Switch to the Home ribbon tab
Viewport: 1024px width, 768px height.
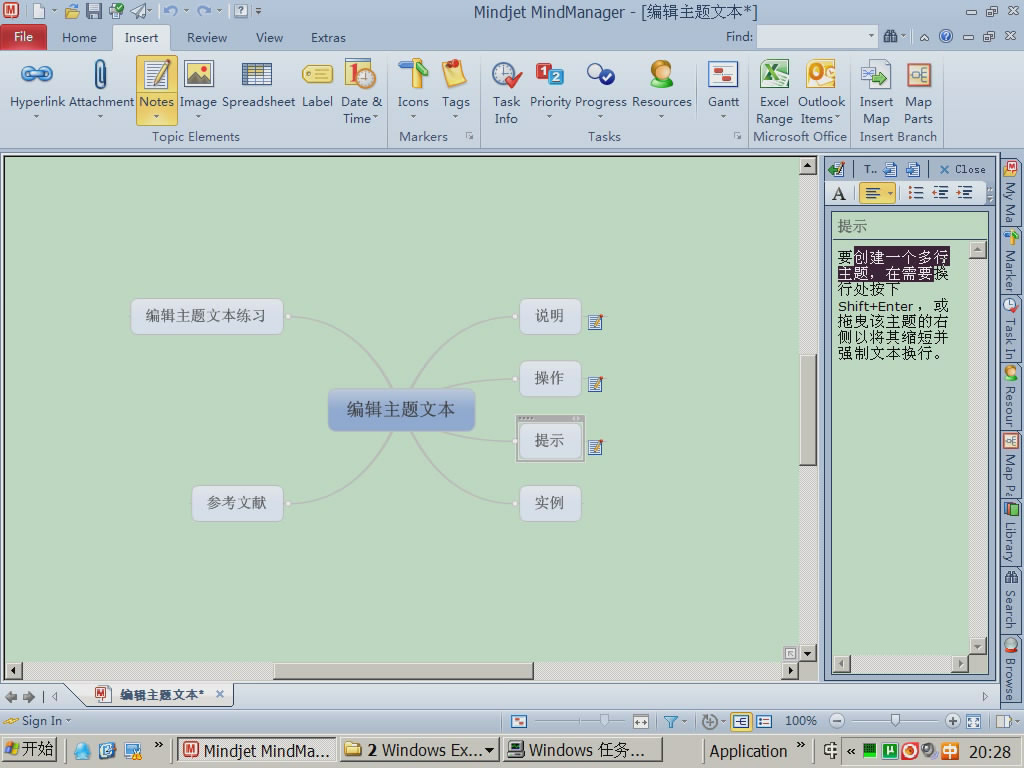tap(79, 37)
